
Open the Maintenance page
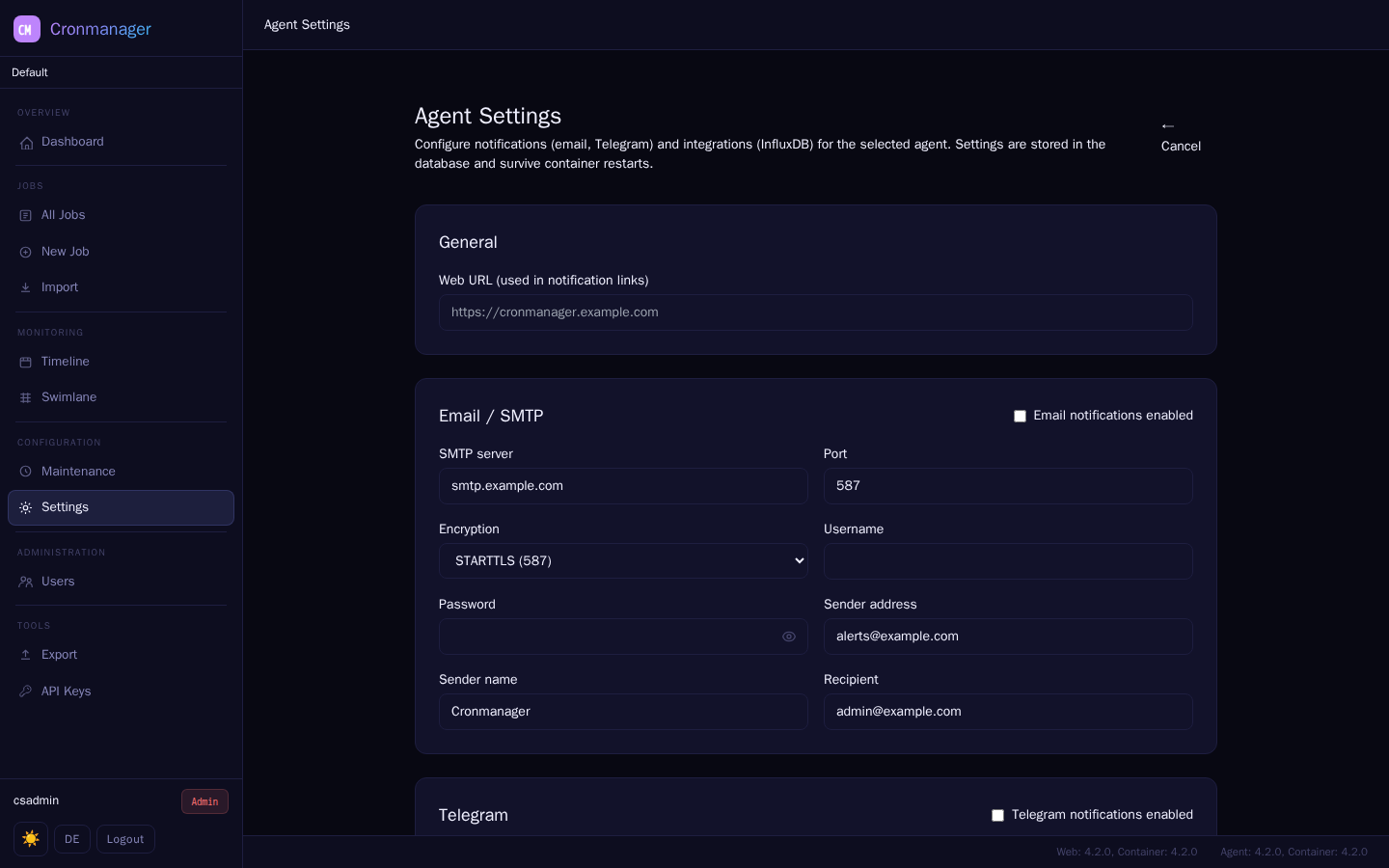pyautogui.click(x=121, y=472)
